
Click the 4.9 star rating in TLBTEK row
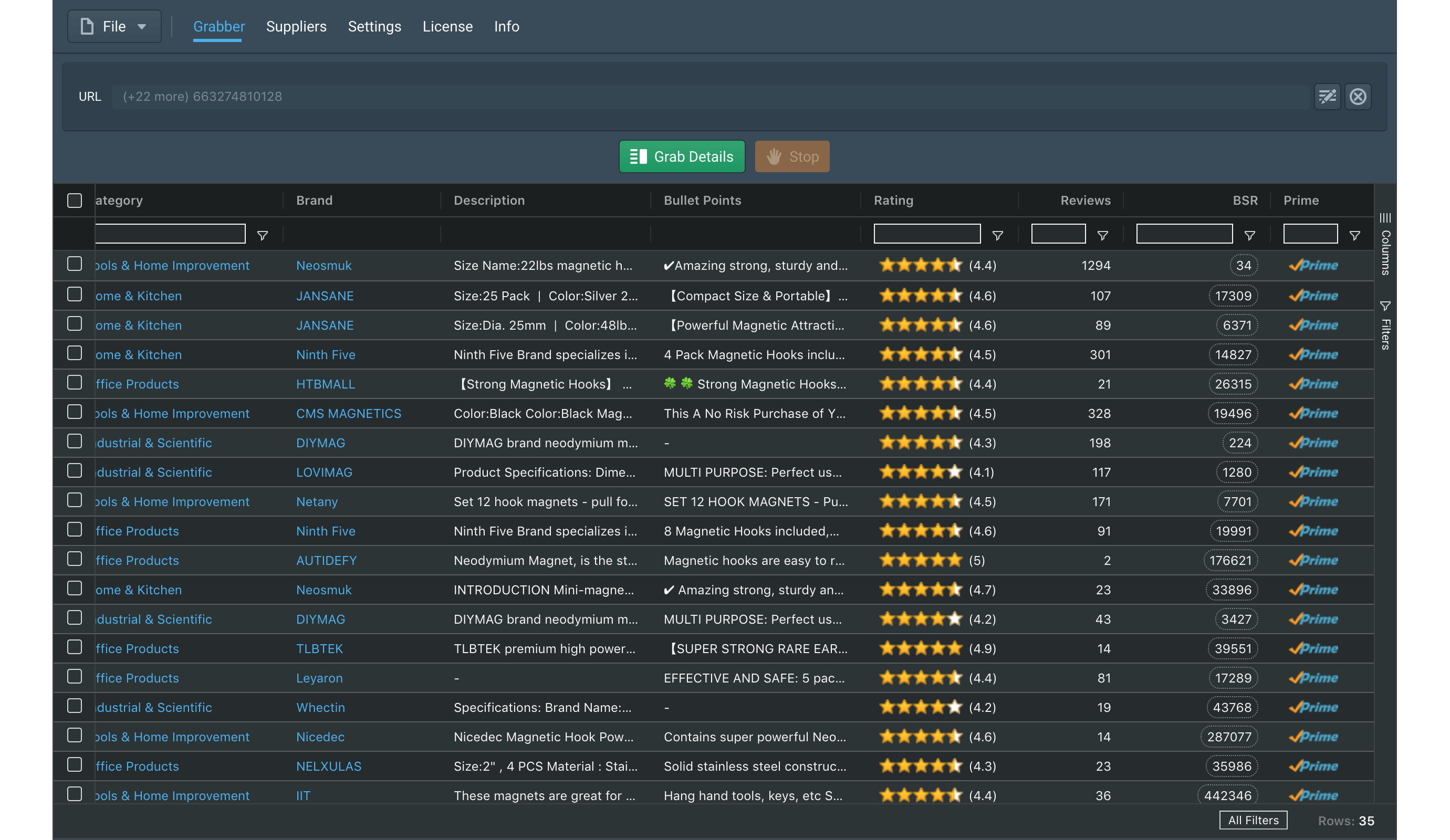coord(937,648)
